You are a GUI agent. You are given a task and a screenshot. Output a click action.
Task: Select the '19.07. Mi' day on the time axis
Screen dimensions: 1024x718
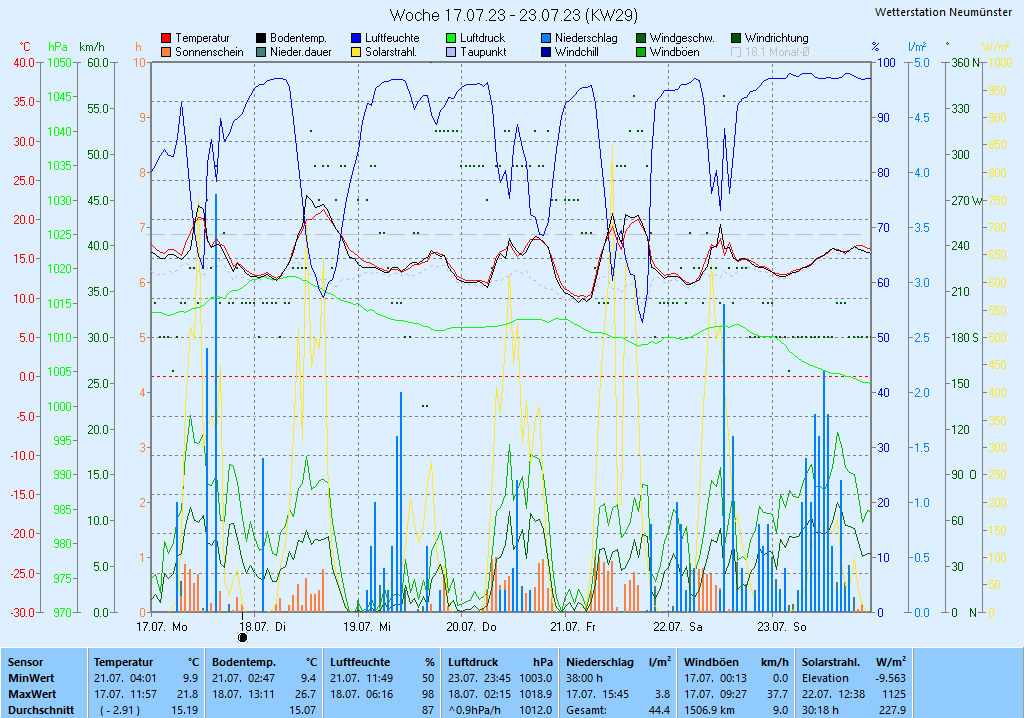click(x=367, y=627)
